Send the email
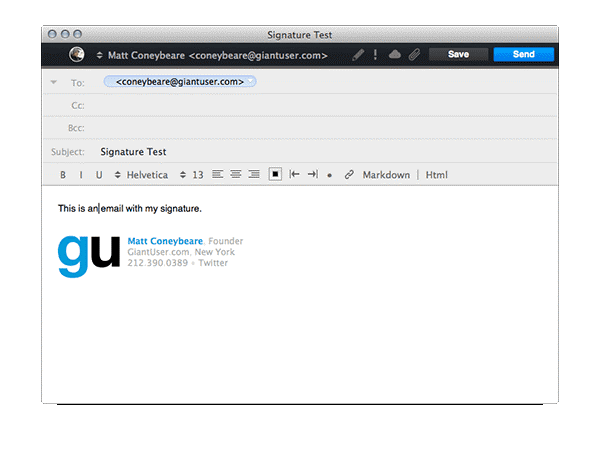This screenshot has width=600, height=461. click(523, 54)
